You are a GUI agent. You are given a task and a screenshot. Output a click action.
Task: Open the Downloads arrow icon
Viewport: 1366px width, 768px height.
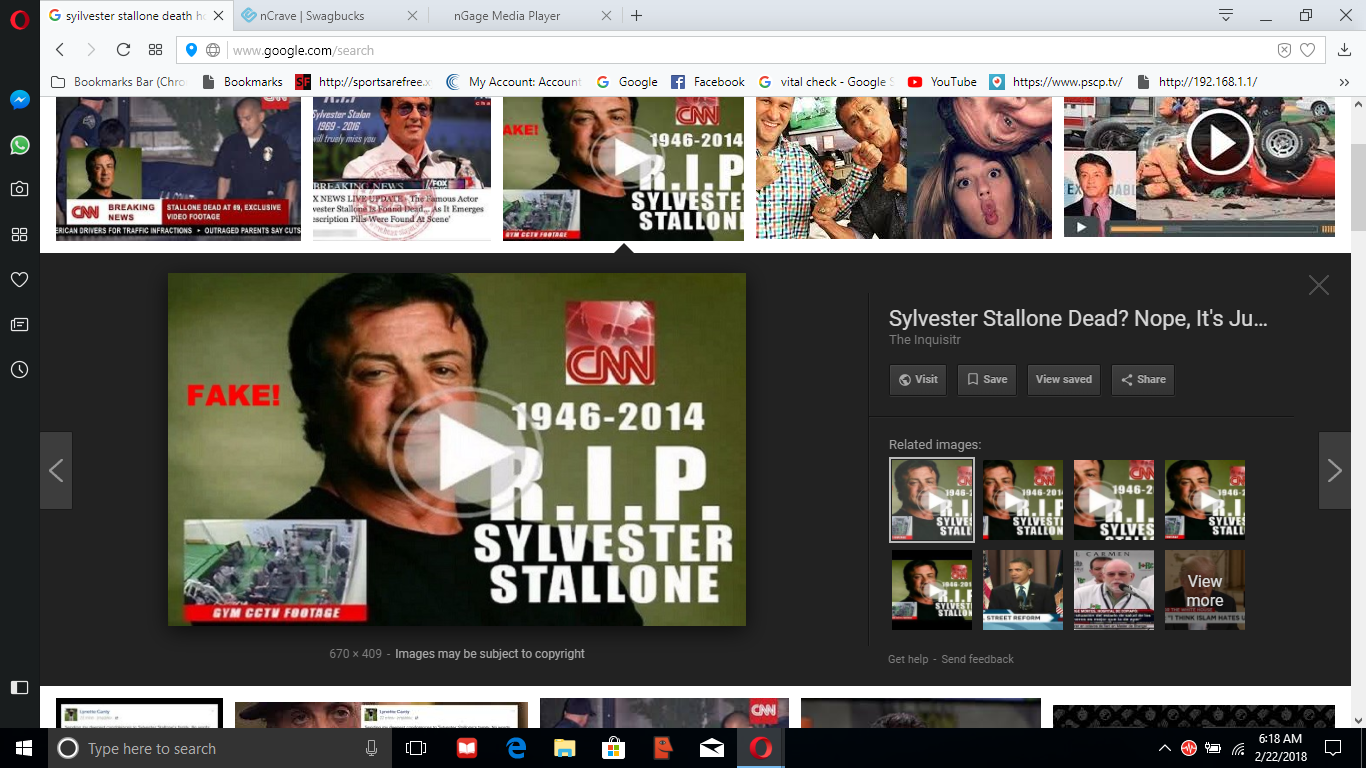(1345, 50)
